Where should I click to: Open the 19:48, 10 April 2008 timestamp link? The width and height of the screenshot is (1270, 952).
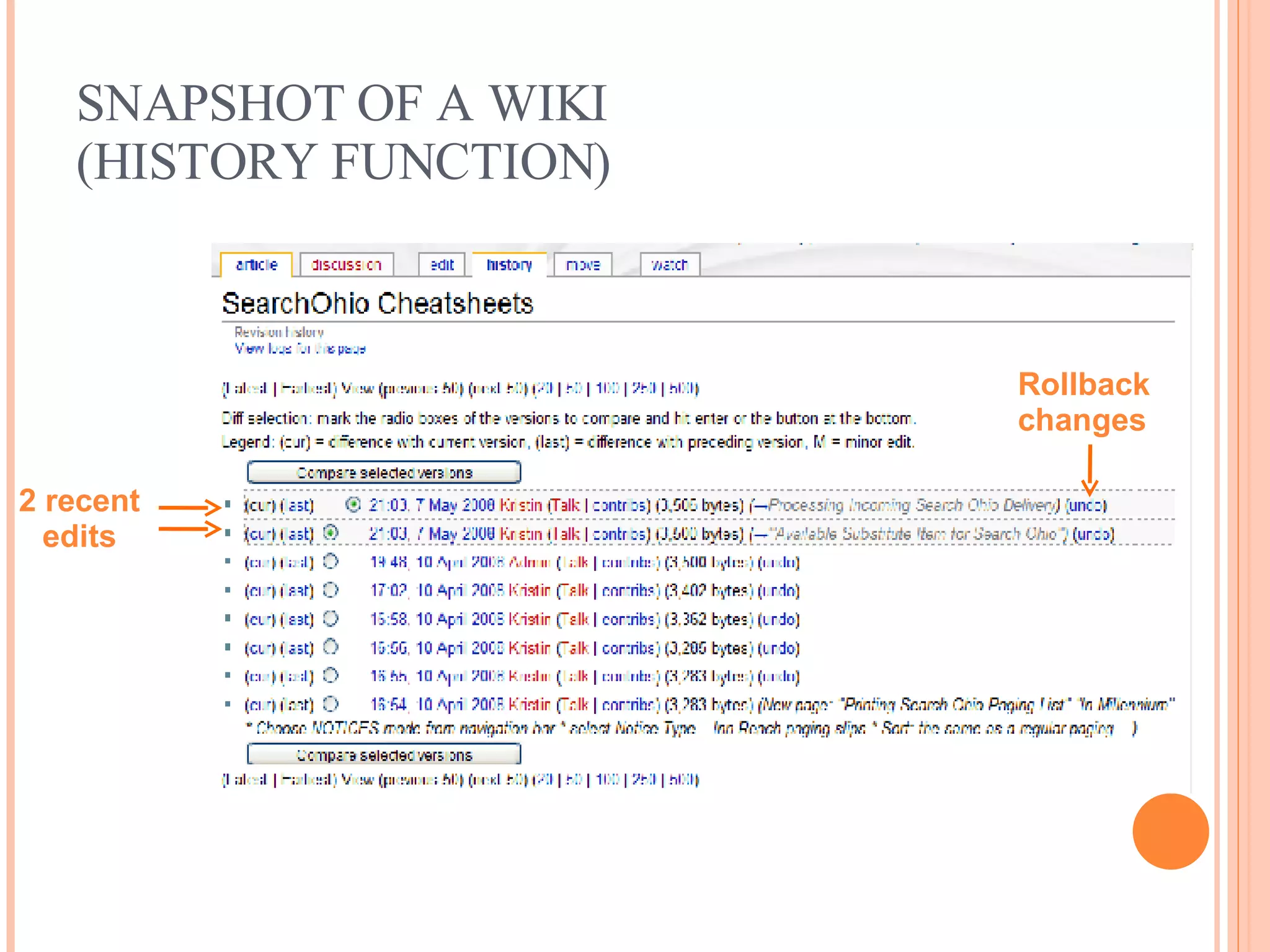point(437,562)
